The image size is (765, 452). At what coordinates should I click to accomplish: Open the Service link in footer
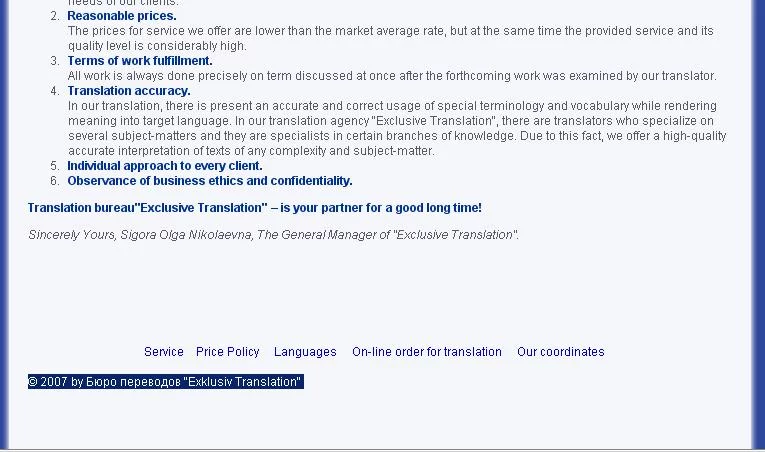(x=163, y=352)
